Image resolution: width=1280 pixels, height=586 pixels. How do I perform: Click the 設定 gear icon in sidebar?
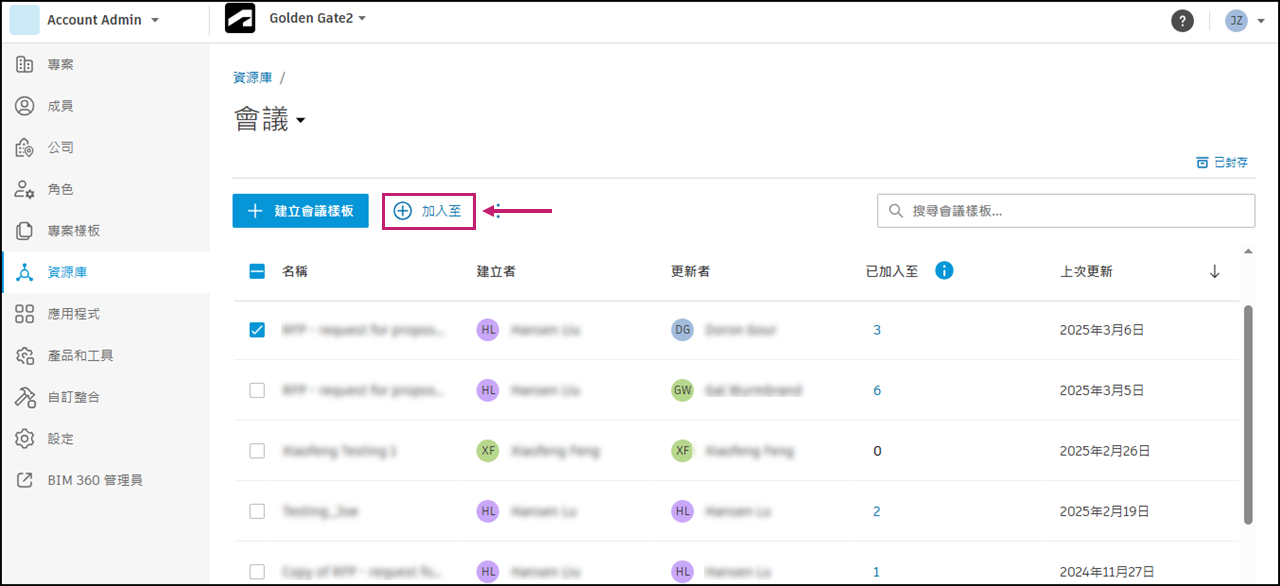pyautogui.click(x=26, y=439)
